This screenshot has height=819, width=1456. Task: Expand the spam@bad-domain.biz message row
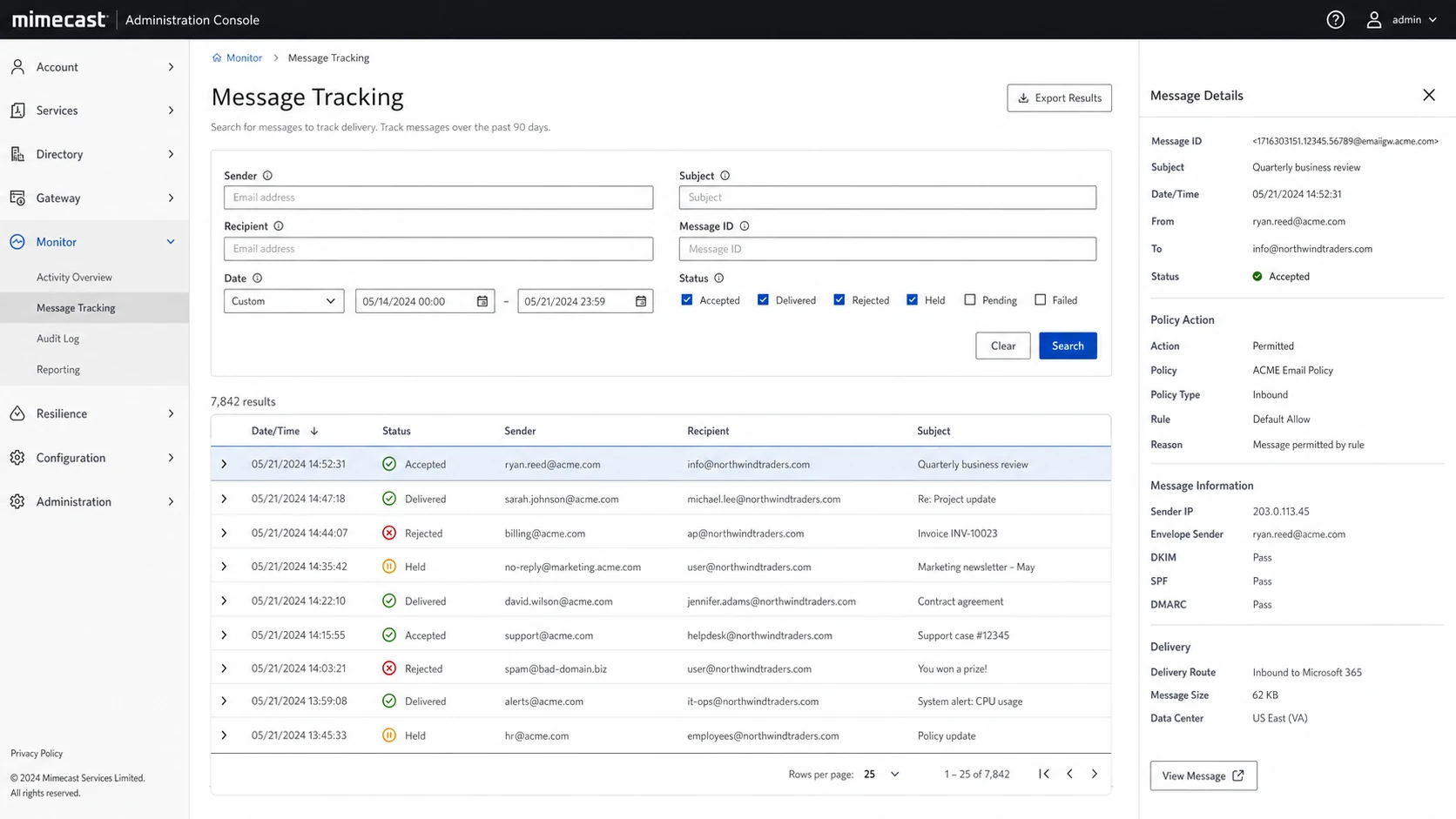224,668
